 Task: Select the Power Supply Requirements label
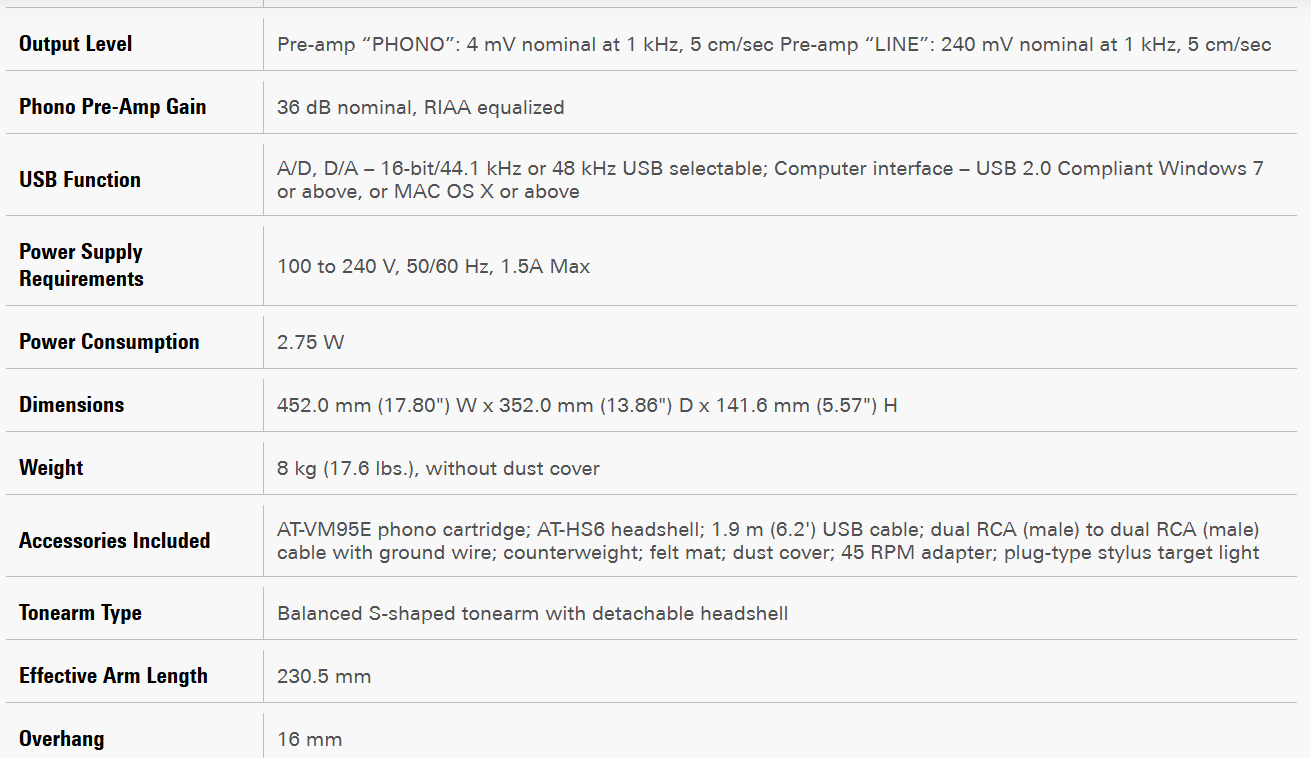[81, 265]
